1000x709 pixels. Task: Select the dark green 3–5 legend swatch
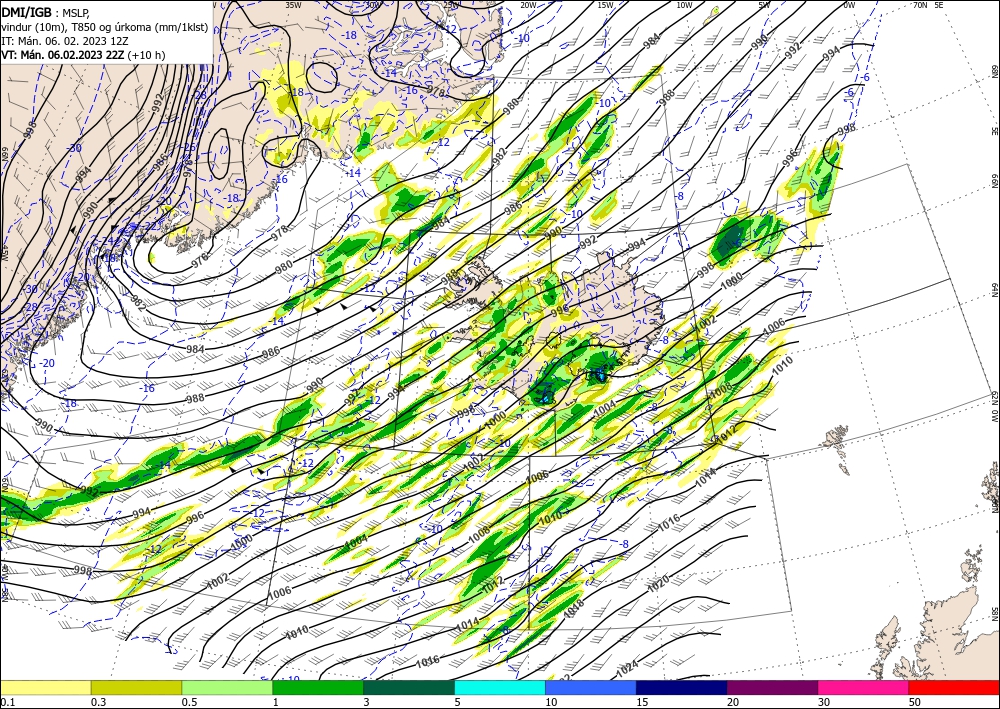(409, 687)
